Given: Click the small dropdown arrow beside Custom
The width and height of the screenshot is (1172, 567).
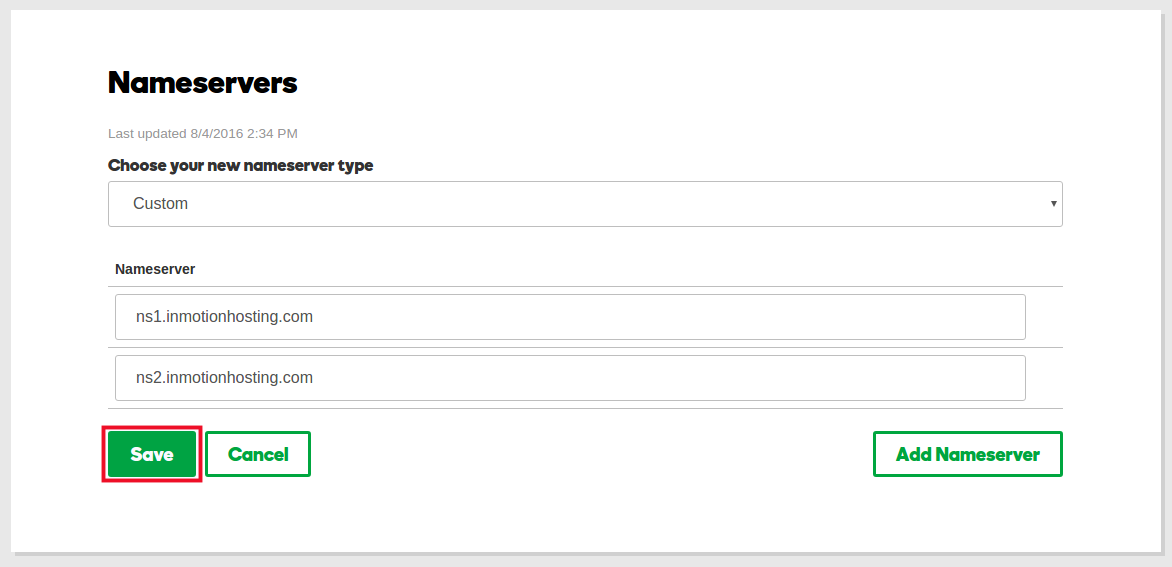Looking at the screenshot, I should click(1053, 204).
